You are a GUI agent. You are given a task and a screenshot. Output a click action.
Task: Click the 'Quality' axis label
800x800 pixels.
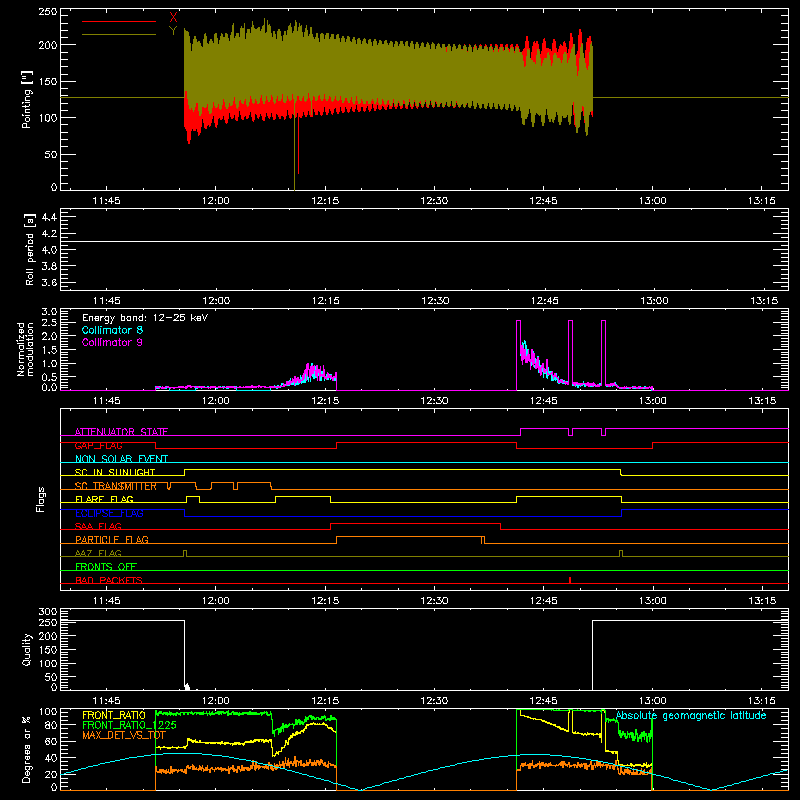(x=27, y=649)
